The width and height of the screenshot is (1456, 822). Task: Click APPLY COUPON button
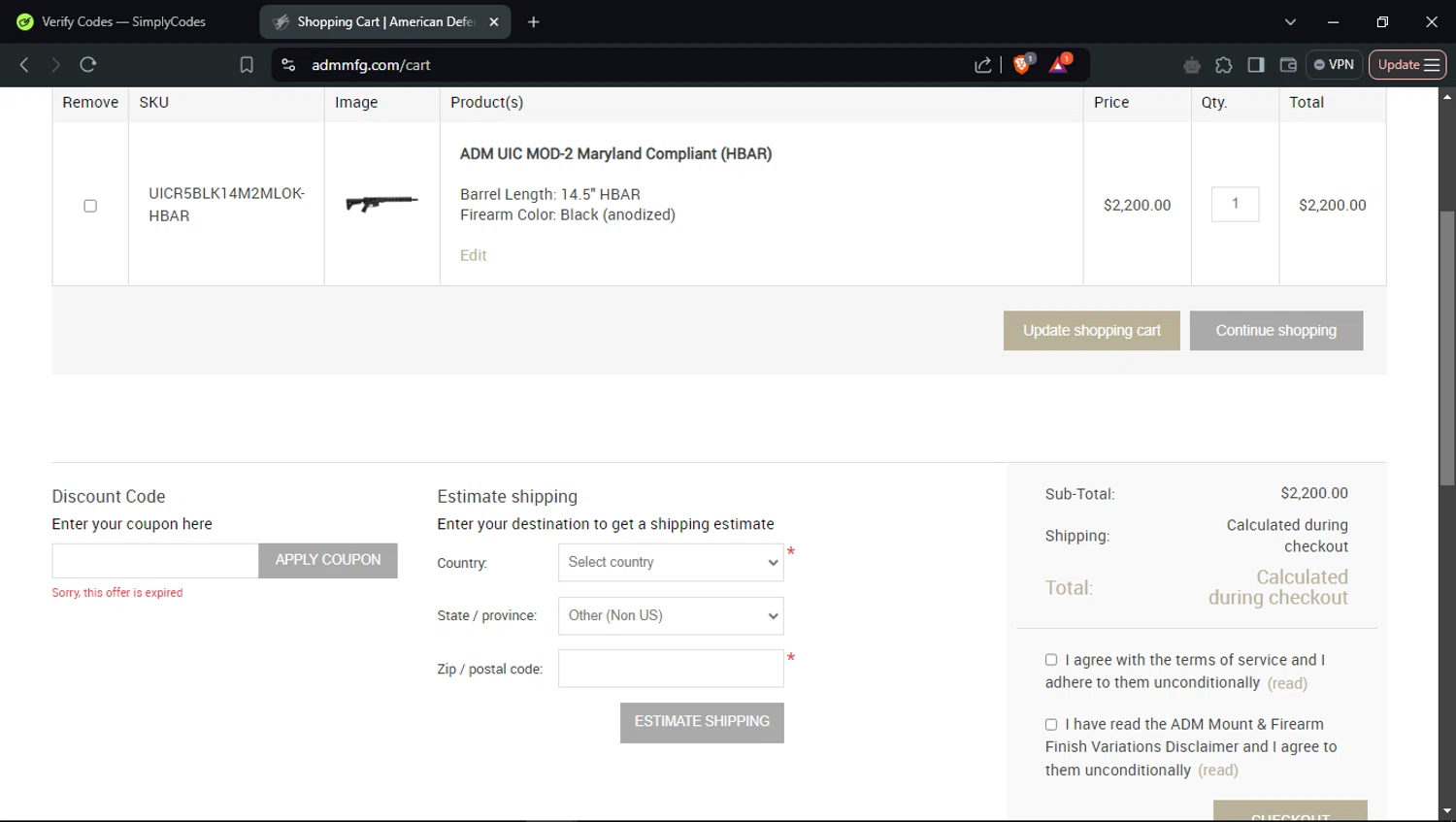(328, 561)
